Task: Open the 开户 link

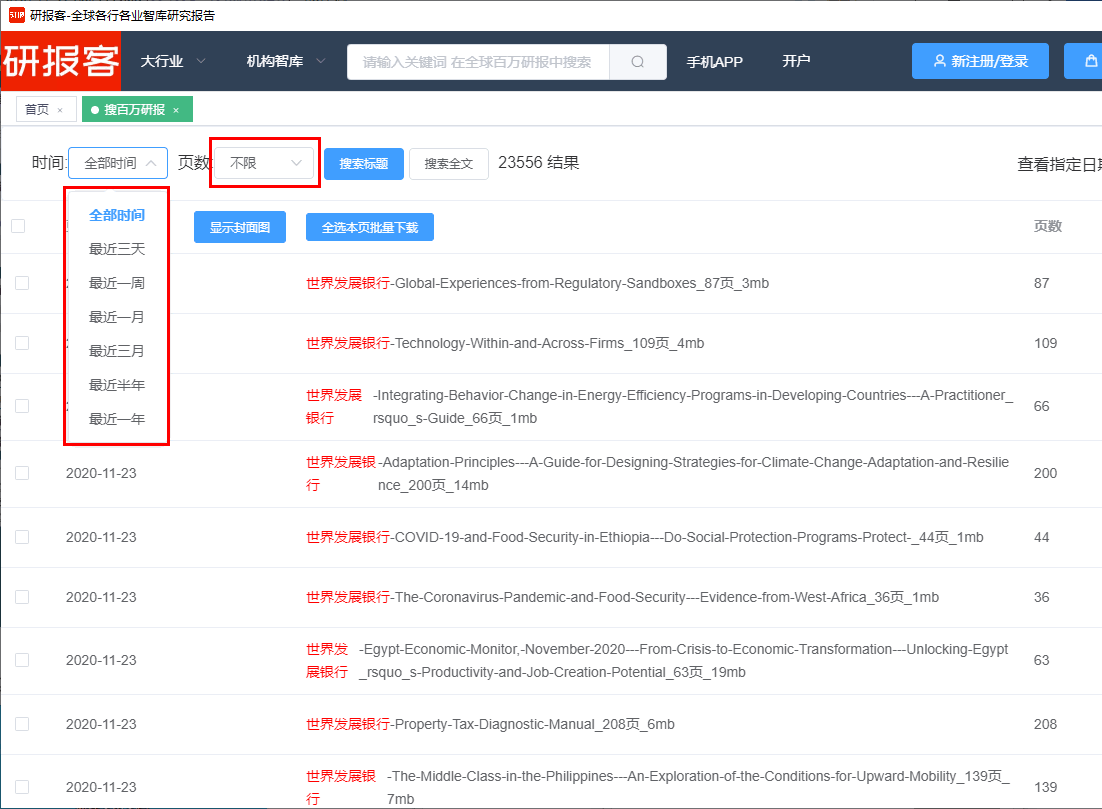Action: coord(796,61)
